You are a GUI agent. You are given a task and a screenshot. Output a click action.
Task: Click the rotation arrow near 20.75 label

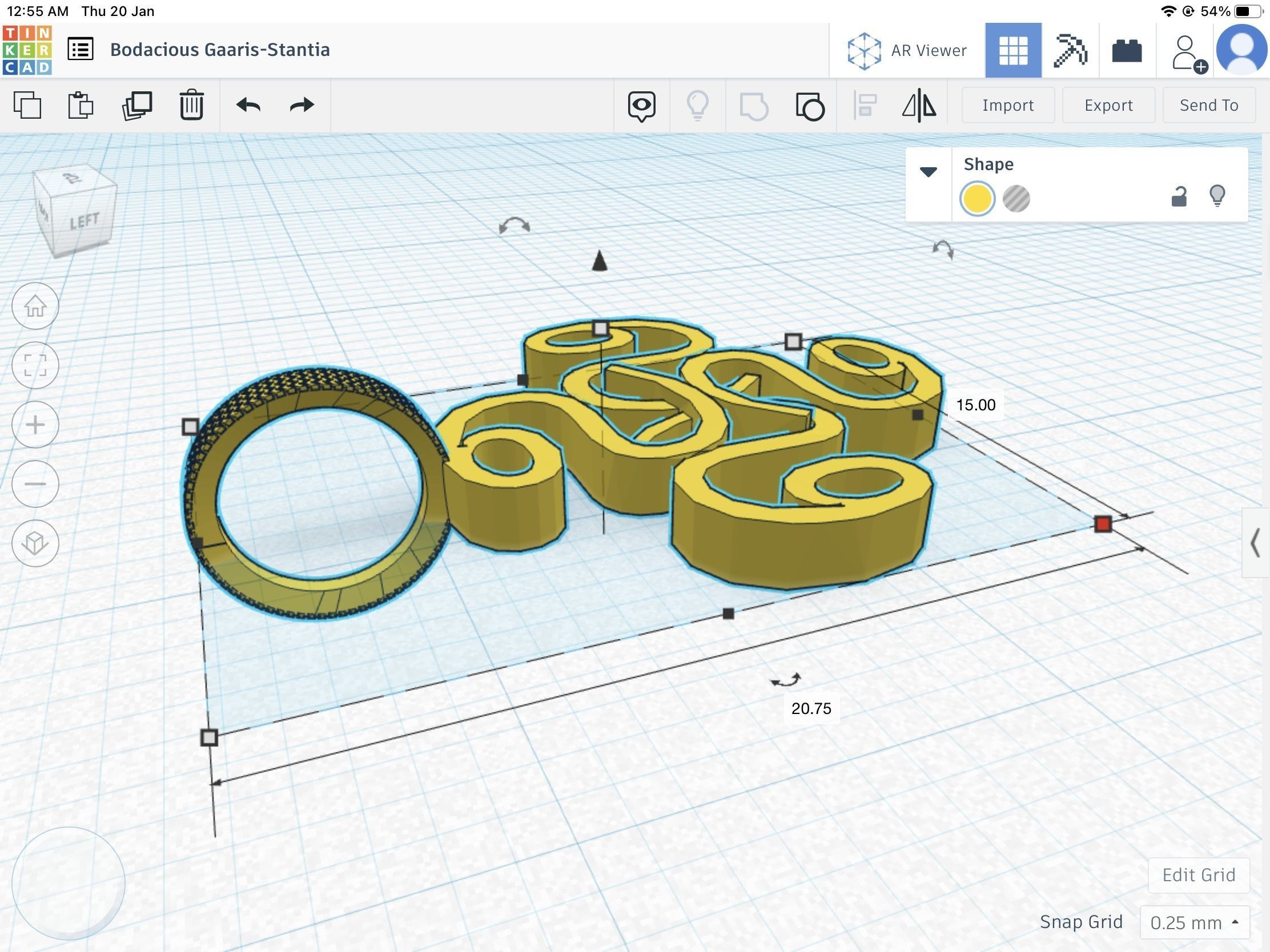click(x=786, y=680)
